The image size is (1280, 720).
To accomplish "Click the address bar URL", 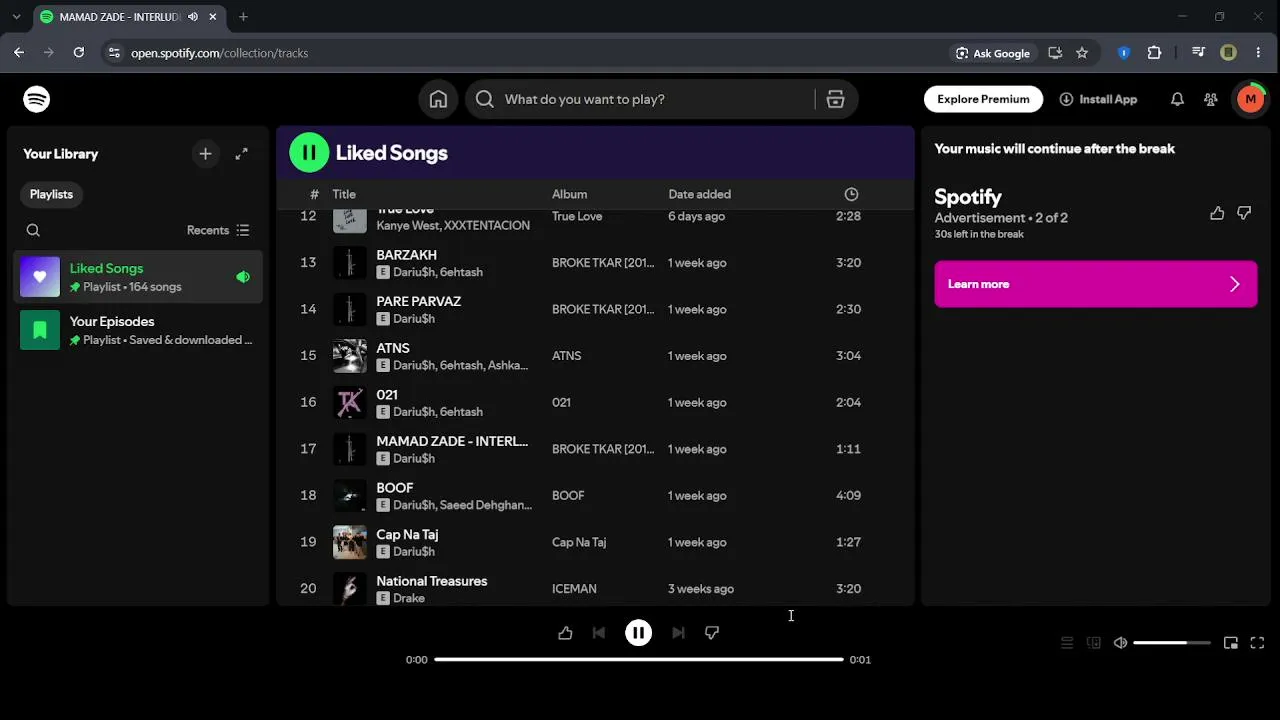I will click(219, 53).
